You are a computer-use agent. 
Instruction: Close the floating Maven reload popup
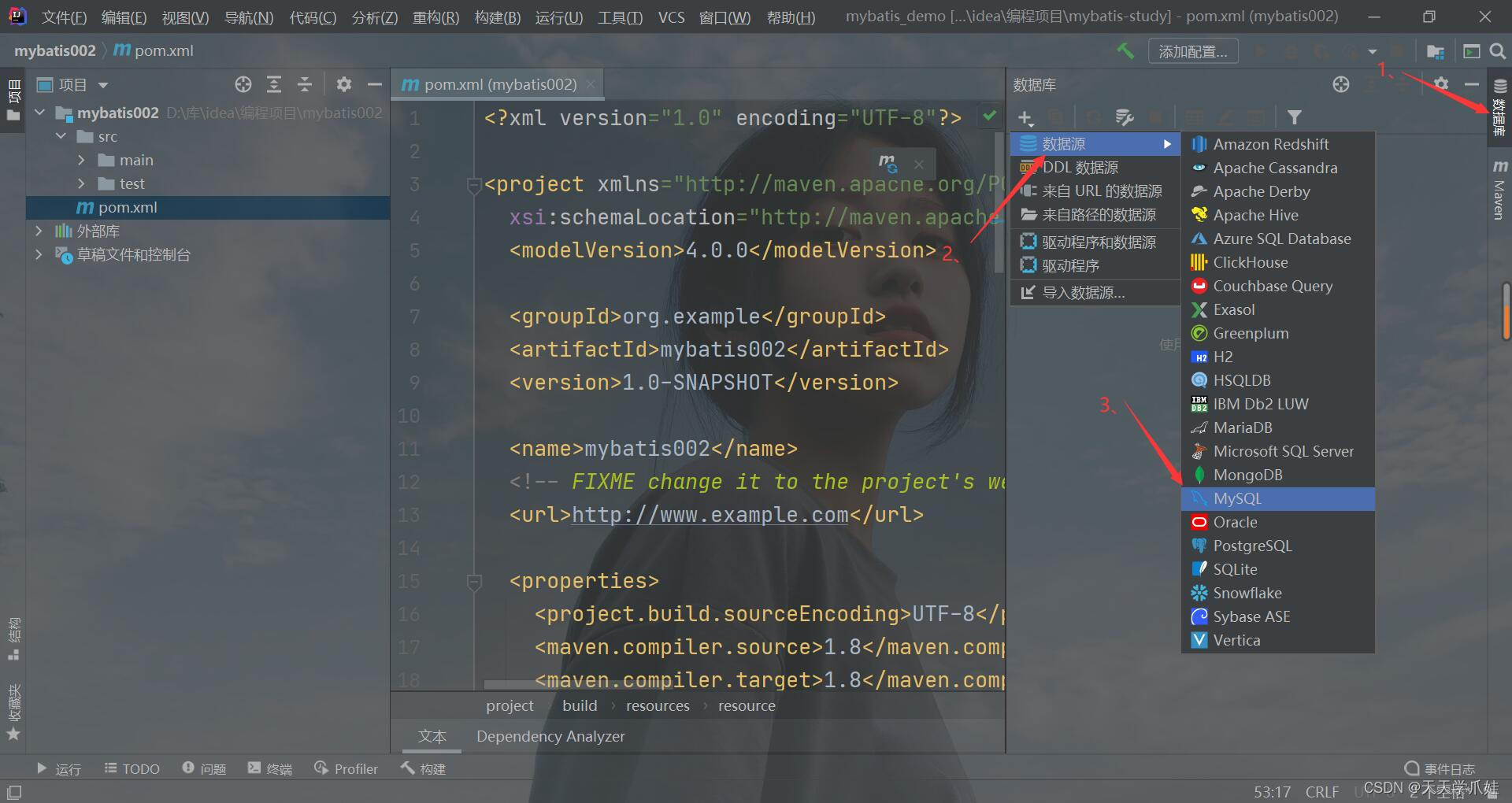918,165
